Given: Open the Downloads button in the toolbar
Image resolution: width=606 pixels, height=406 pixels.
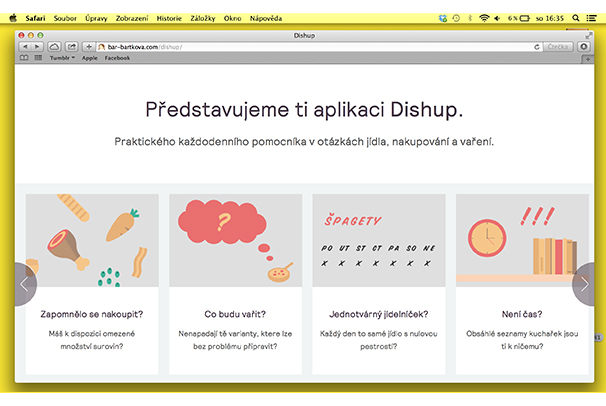Looking at the screenshot, I should click(x=583, y=47).
